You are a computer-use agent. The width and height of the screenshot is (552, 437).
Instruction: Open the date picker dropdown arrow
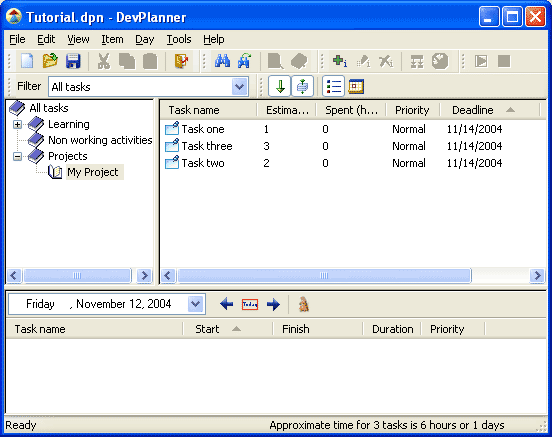[195, 304]
